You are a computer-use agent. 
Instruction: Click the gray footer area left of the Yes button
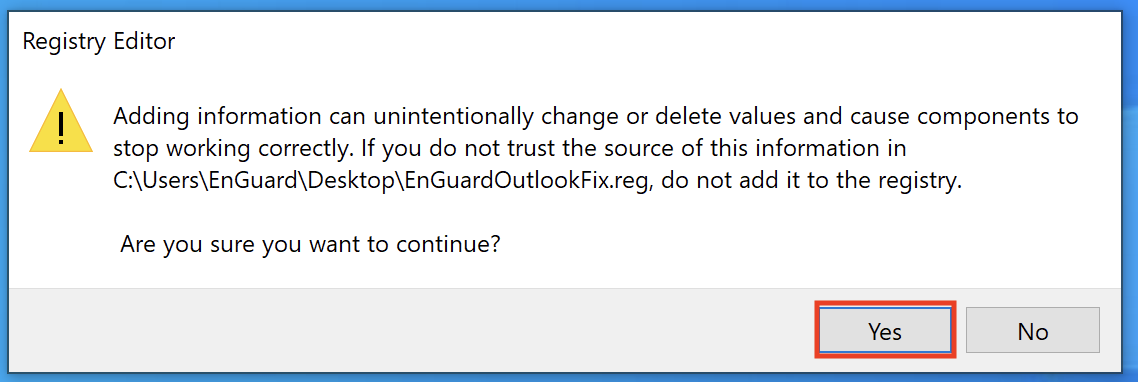[406, 331]
